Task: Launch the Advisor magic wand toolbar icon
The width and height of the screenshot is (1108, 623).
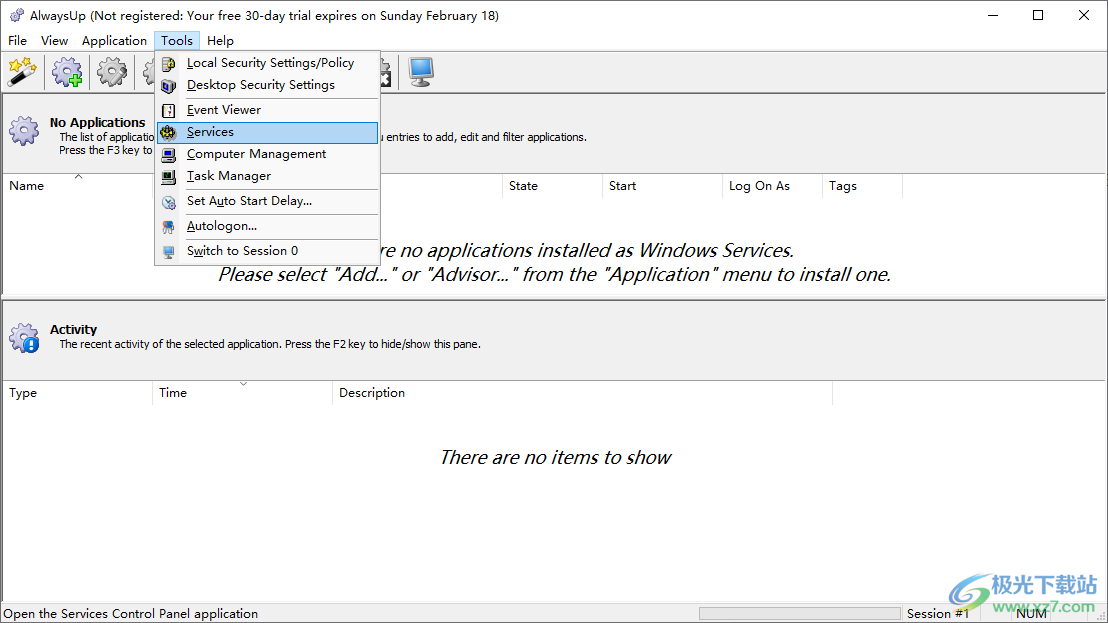Action: 21,72
